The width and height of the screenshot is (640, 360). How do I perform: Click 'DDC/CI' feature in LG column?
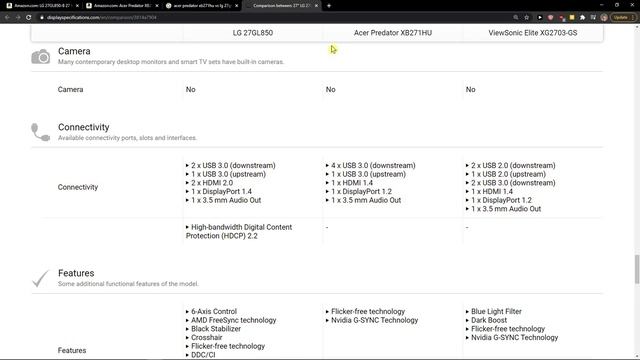click(x=203, y=355)
